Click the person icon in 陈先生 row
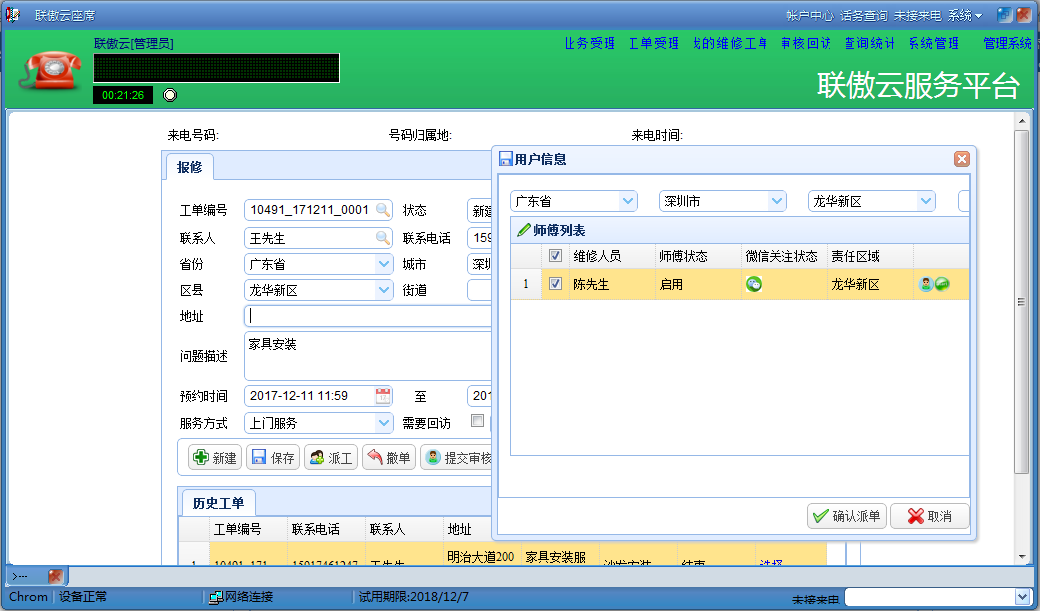 (925, 284)
